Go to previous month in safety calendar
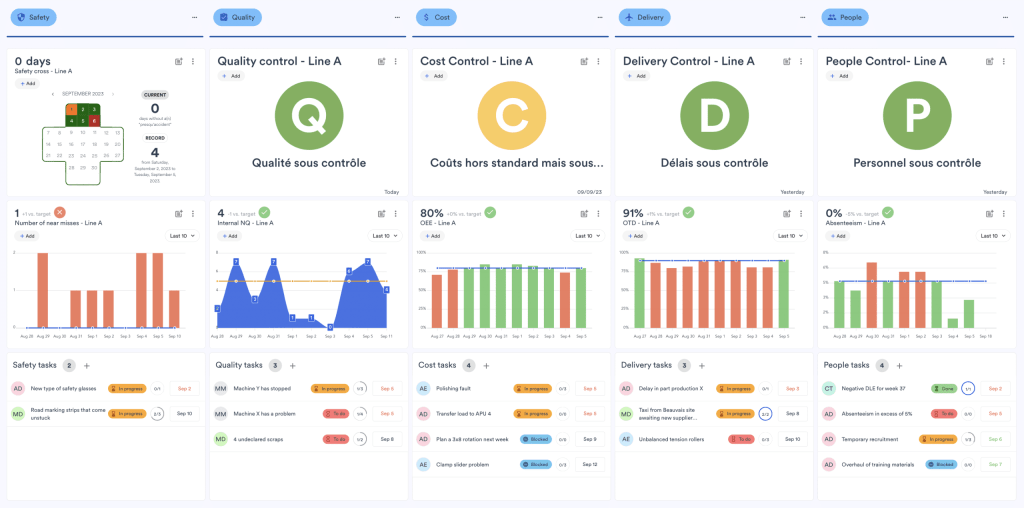1024x508 pixels. coord(52,94)
